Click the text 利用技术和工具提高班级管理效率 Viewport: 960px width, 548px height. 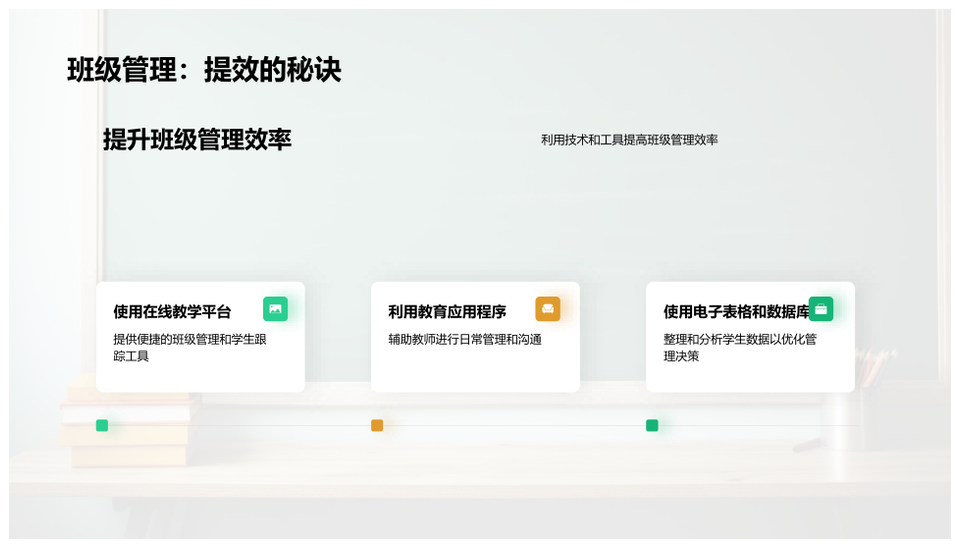629,140
